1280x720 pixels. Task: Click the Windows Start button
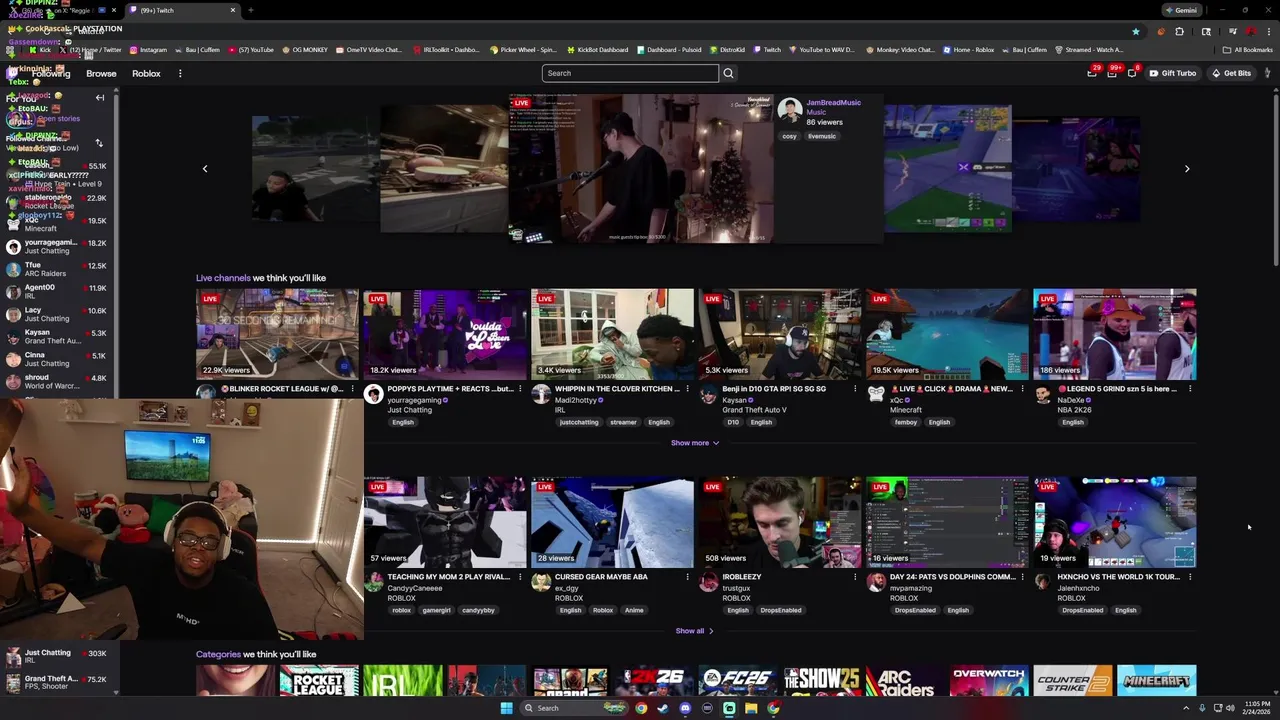(506, 708)
